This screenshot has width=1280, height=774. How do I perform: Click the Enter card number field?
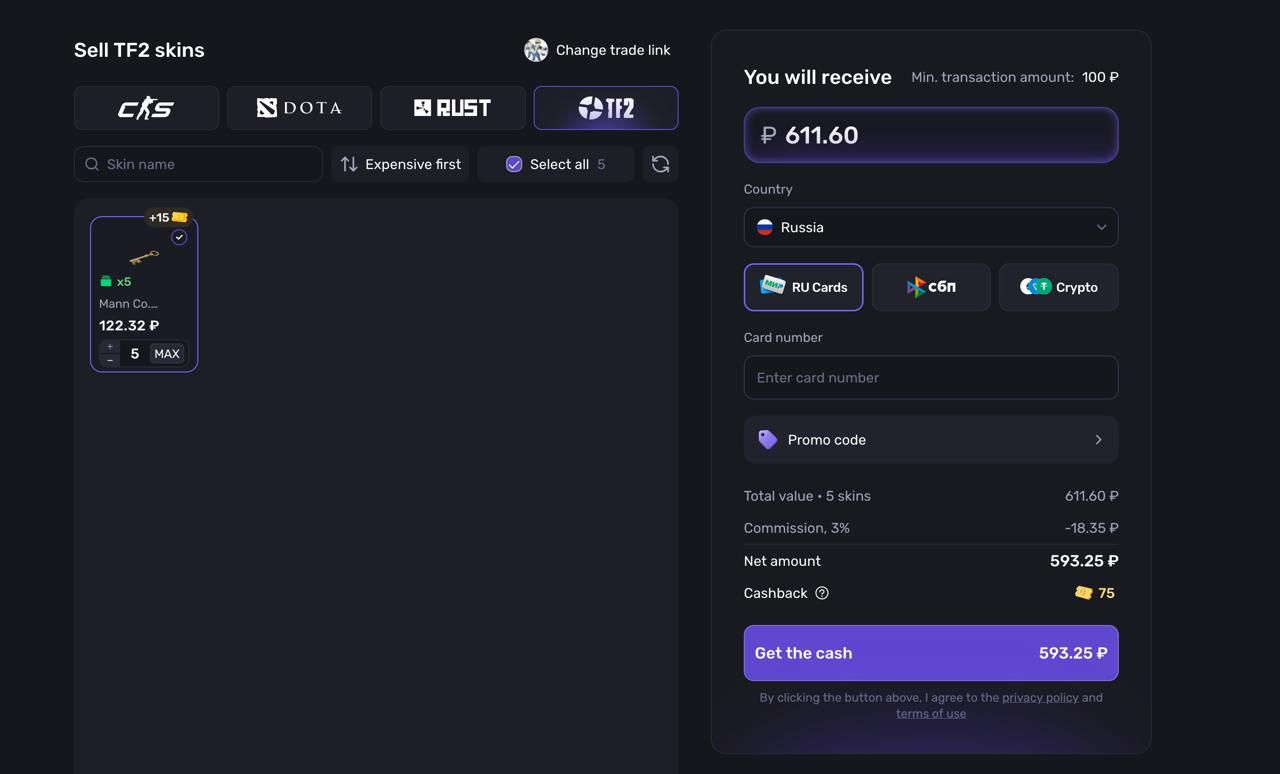[931, 377]
